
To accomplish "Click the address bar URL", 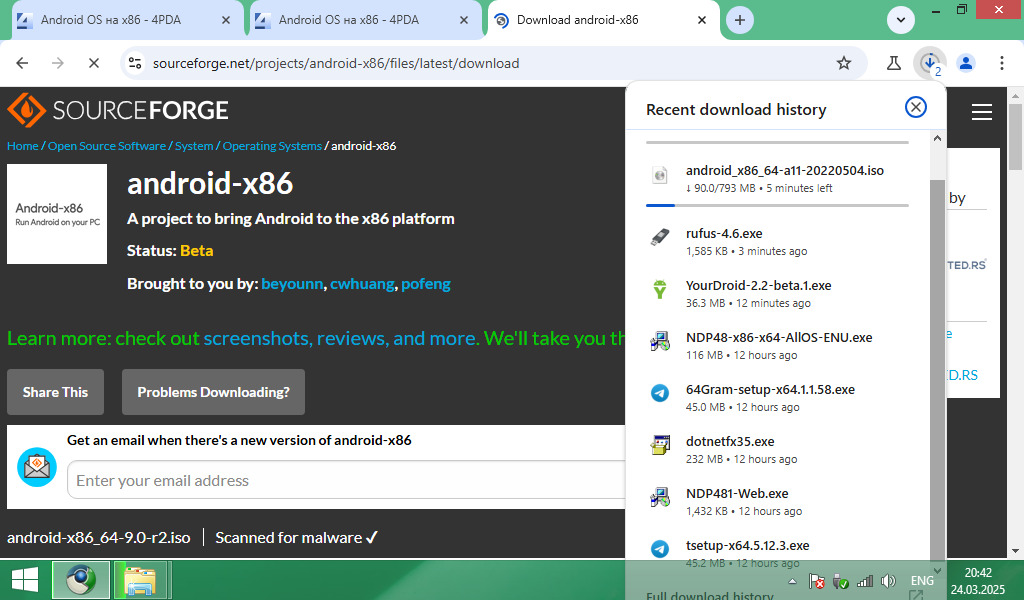I will tap(336, 63).
